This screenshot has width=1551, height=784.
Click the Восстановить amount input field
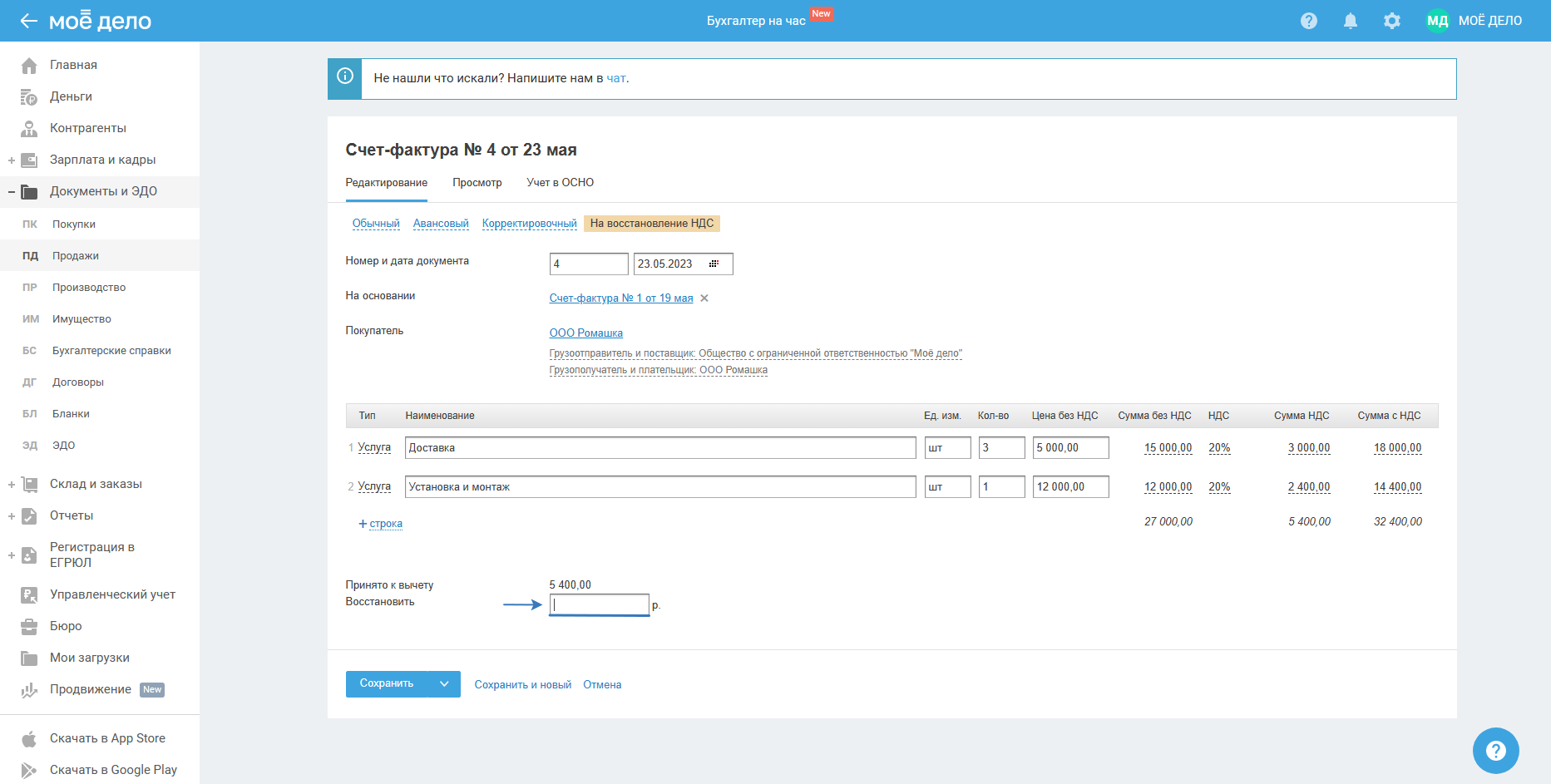[x=599, y=604]
